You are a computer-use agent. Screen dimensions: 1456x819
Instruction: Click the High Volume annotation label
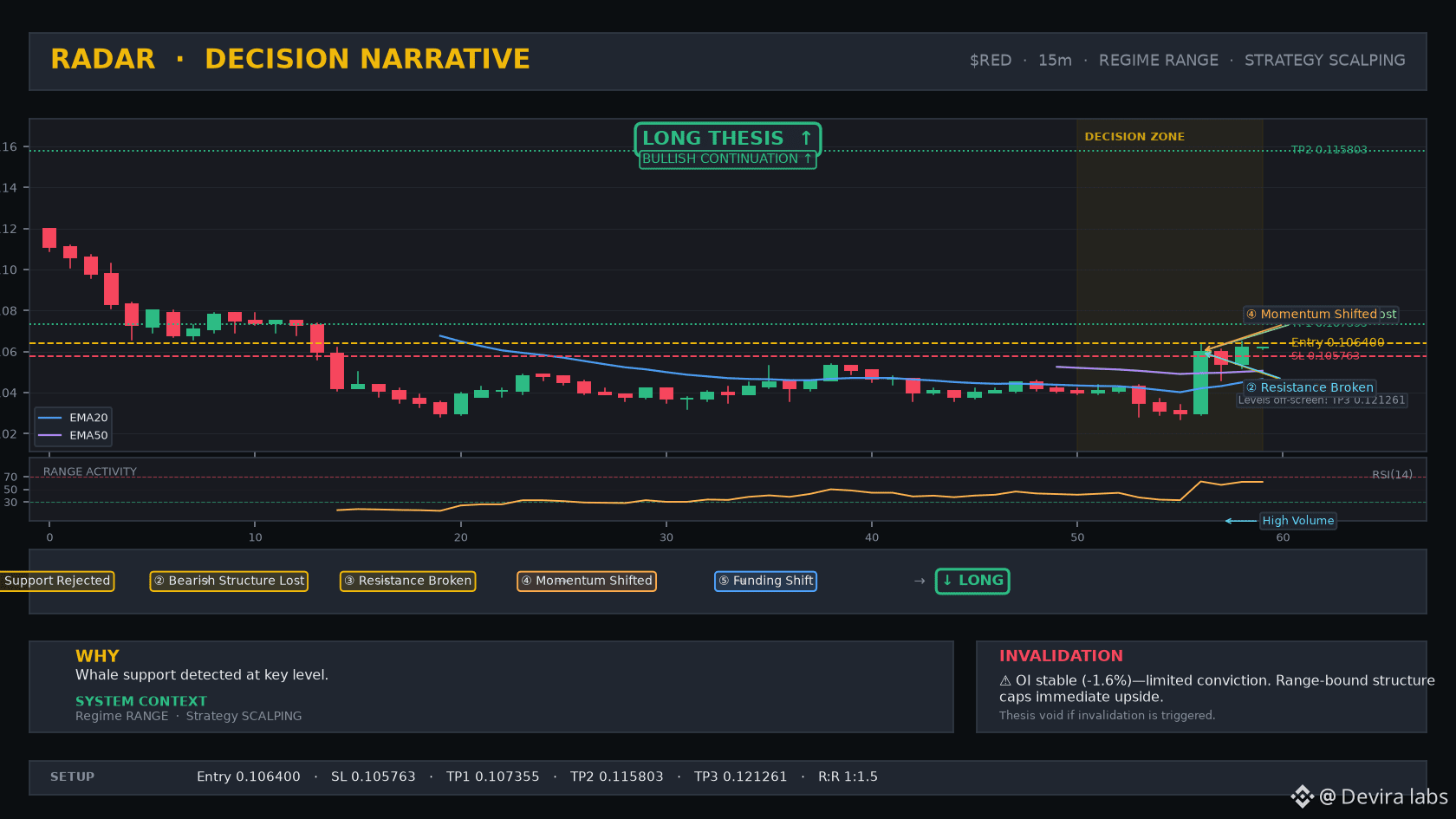1297,521
